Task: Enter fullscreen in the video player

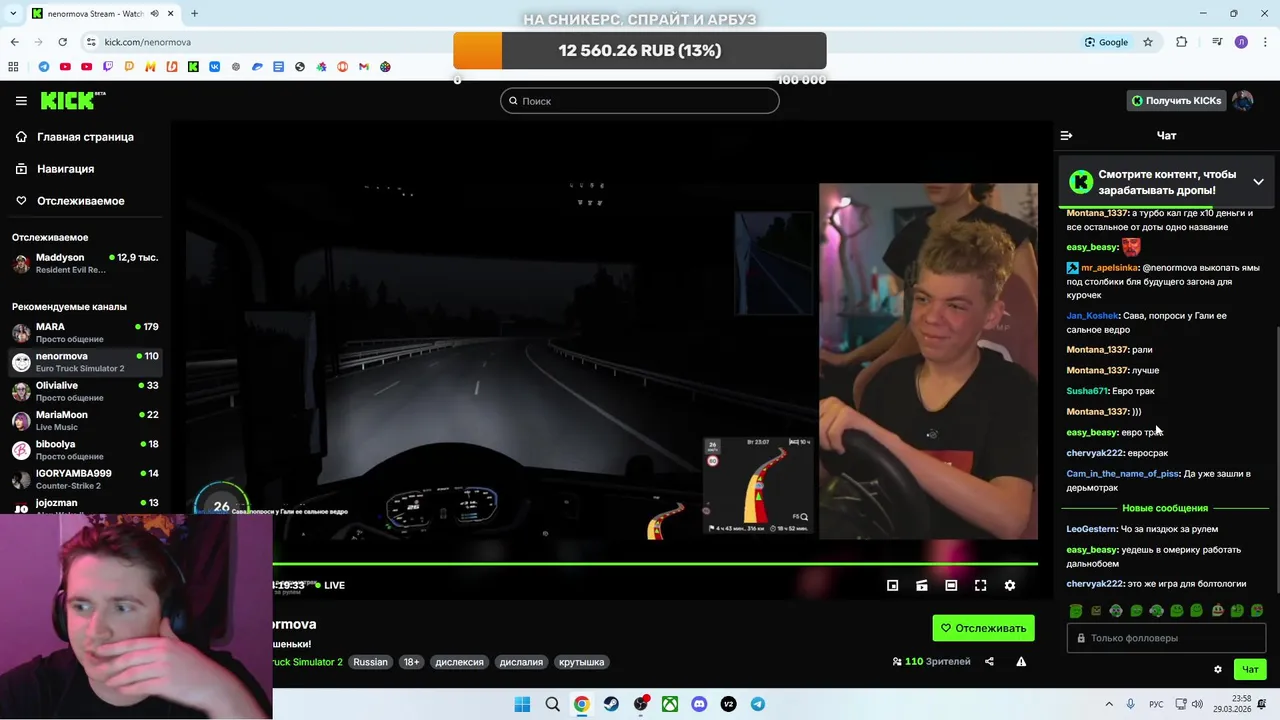Action: point(981,586)
